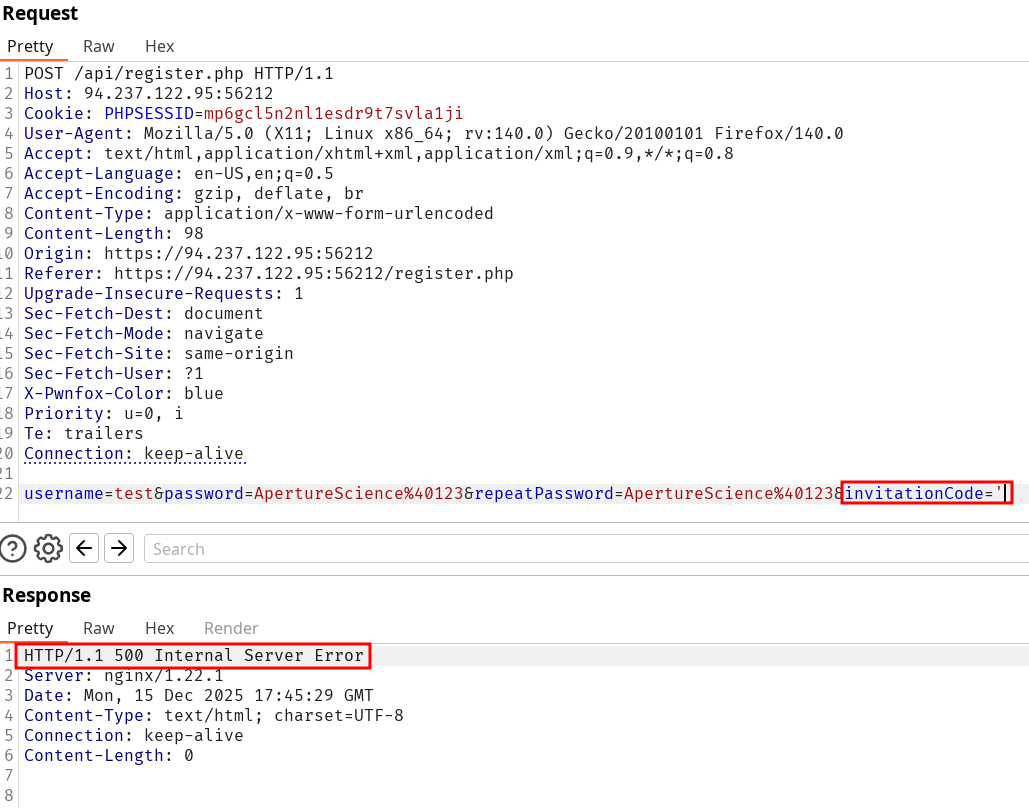Click the 500 Internal Server Error status line
1029x808 pixels.
point(194,656)
